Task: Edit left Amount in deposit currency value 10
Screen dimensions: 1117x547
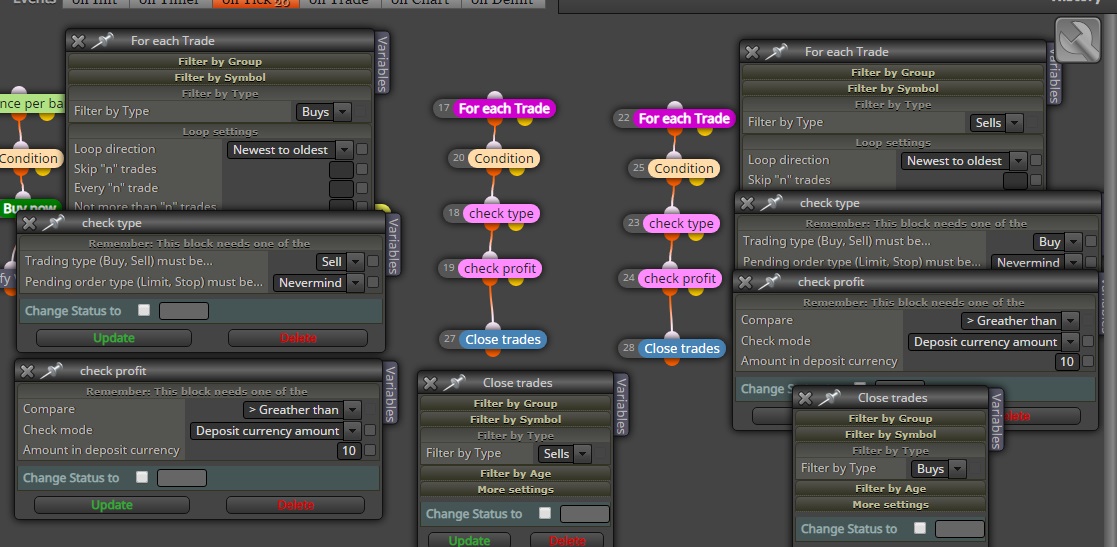Action: [x=349, y=450]
